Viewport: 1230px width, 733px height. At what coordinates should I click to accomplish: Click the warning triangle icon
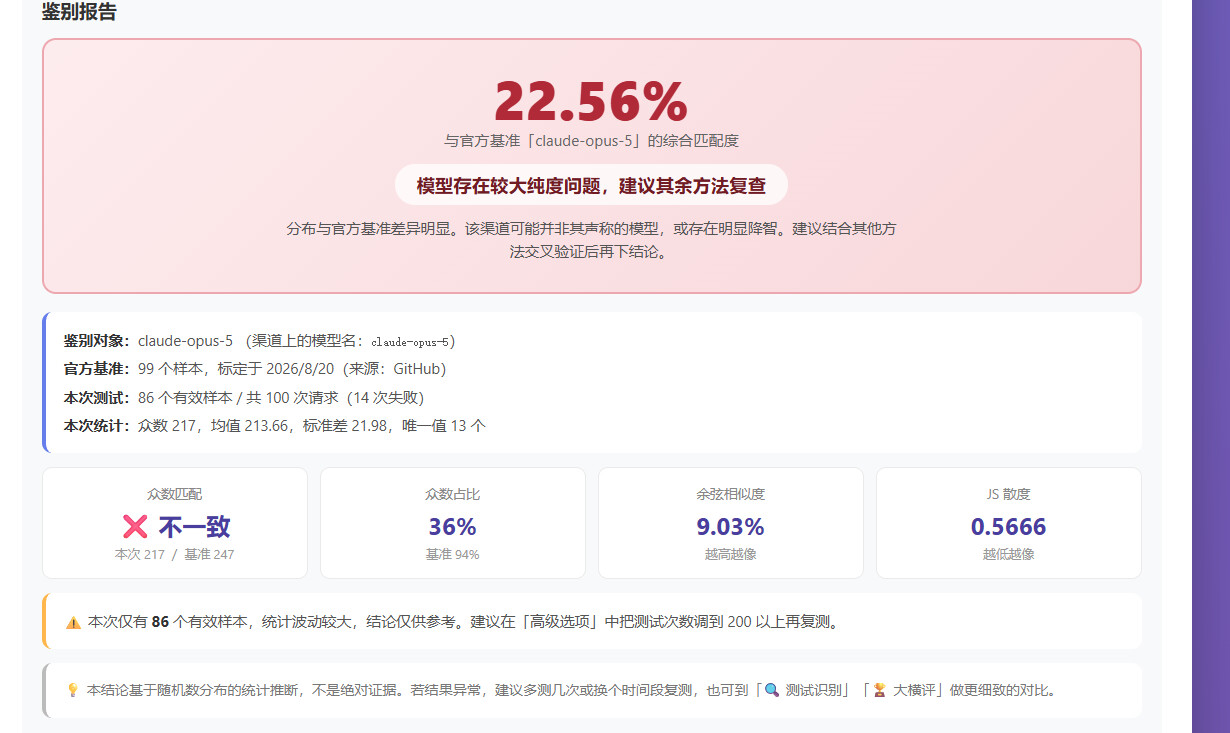[x=73, y=622]
